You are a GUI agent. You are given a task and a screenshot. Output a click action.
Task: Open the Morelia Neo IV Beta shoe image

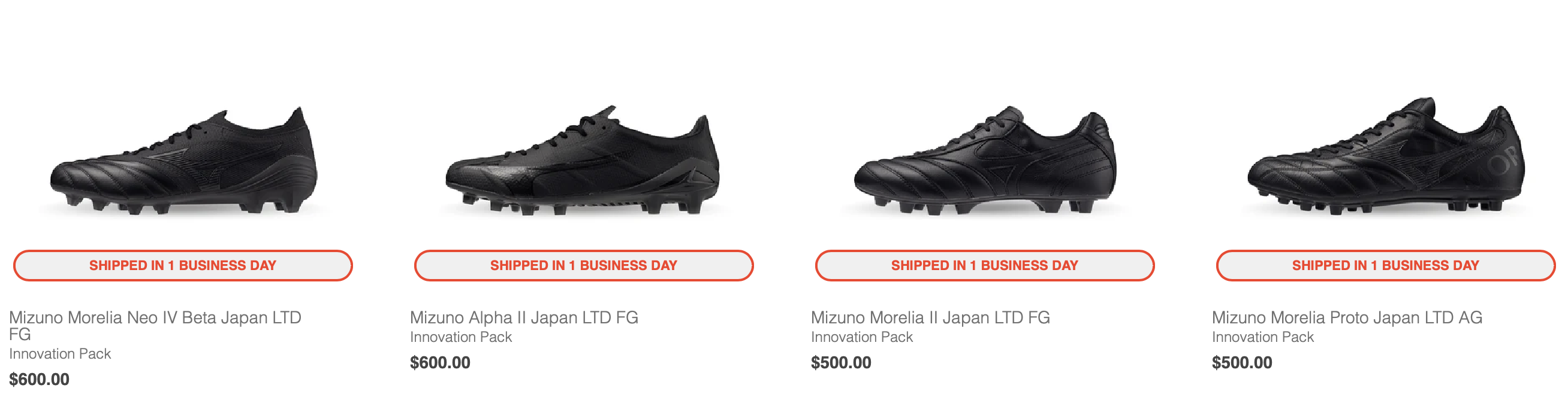pos(183,161)
